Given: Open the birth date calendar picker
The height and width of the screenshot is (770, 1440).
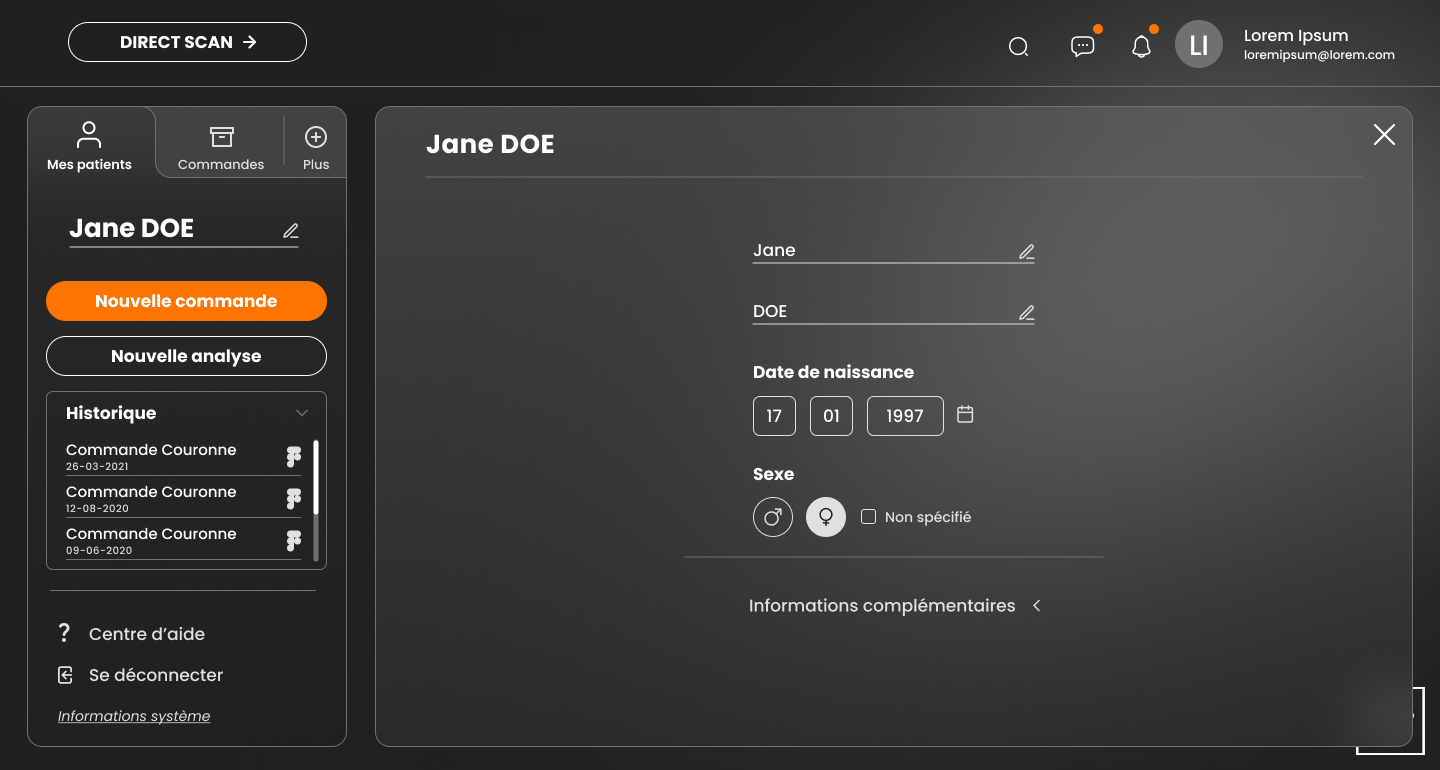Looking at the screenshot, I should (965, 414).
